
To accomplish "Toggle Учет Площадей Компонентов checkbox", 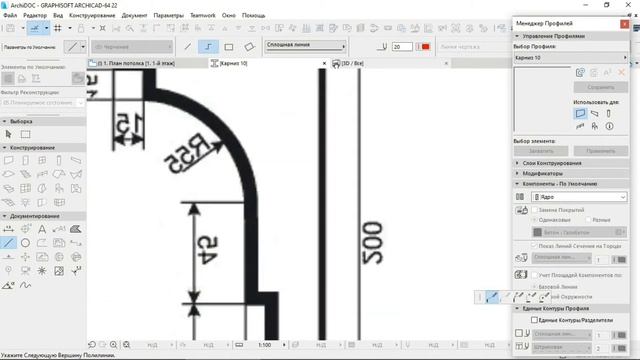I will tap(534, 275).
